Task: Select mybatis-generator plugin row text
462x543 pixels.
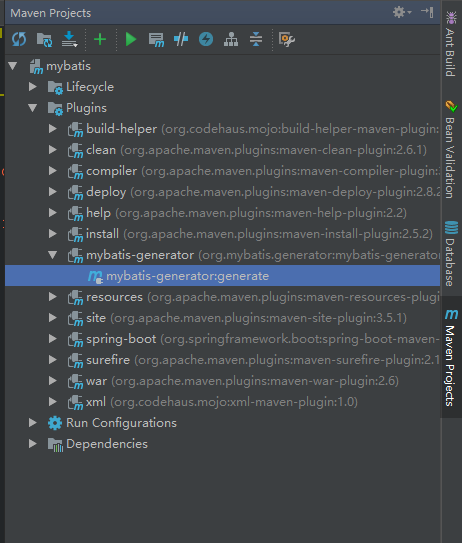Action: click(x=263, y=255)
